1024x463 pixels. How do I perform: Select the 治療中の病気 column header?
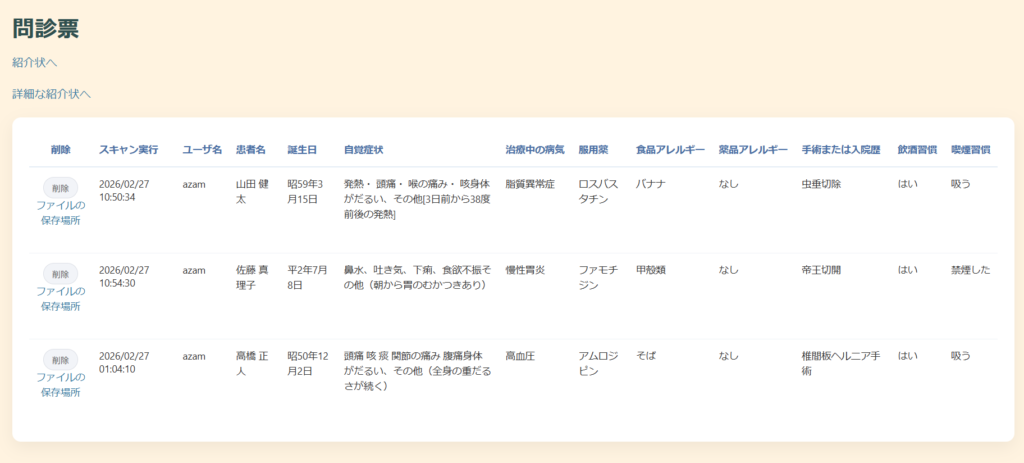534,149
